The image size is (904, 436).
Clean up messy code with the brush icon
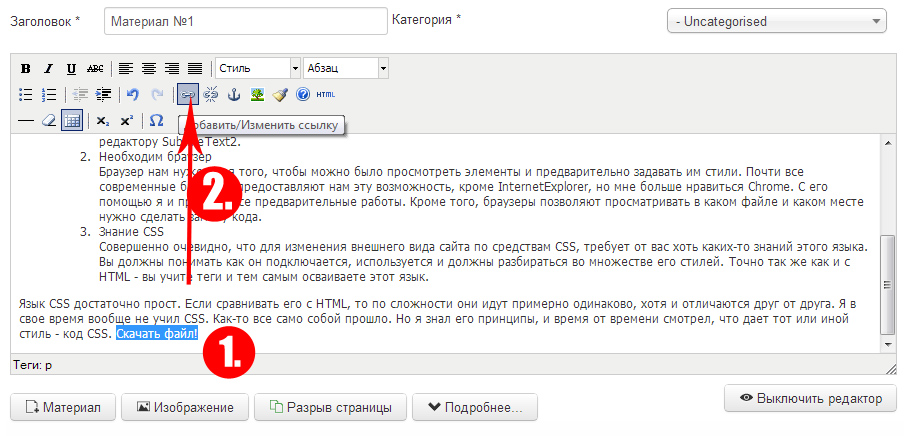coord(280,95)
